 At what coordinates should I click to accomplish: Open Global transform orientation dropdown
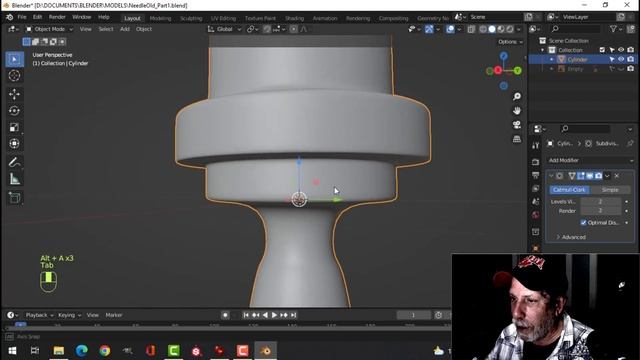point(224,29)
